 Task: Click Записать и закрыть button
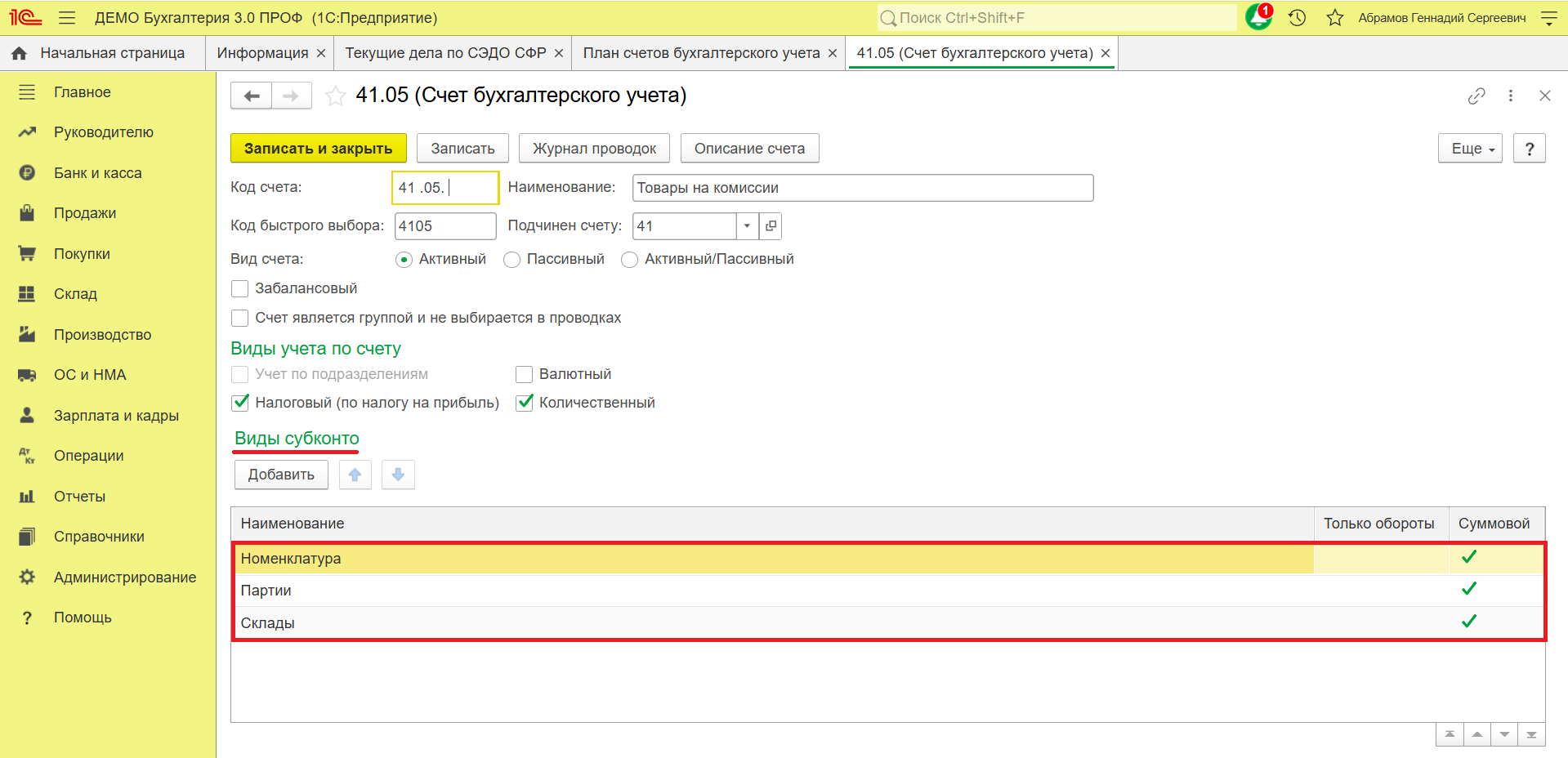pyautogui.click(x=319, y=149)
